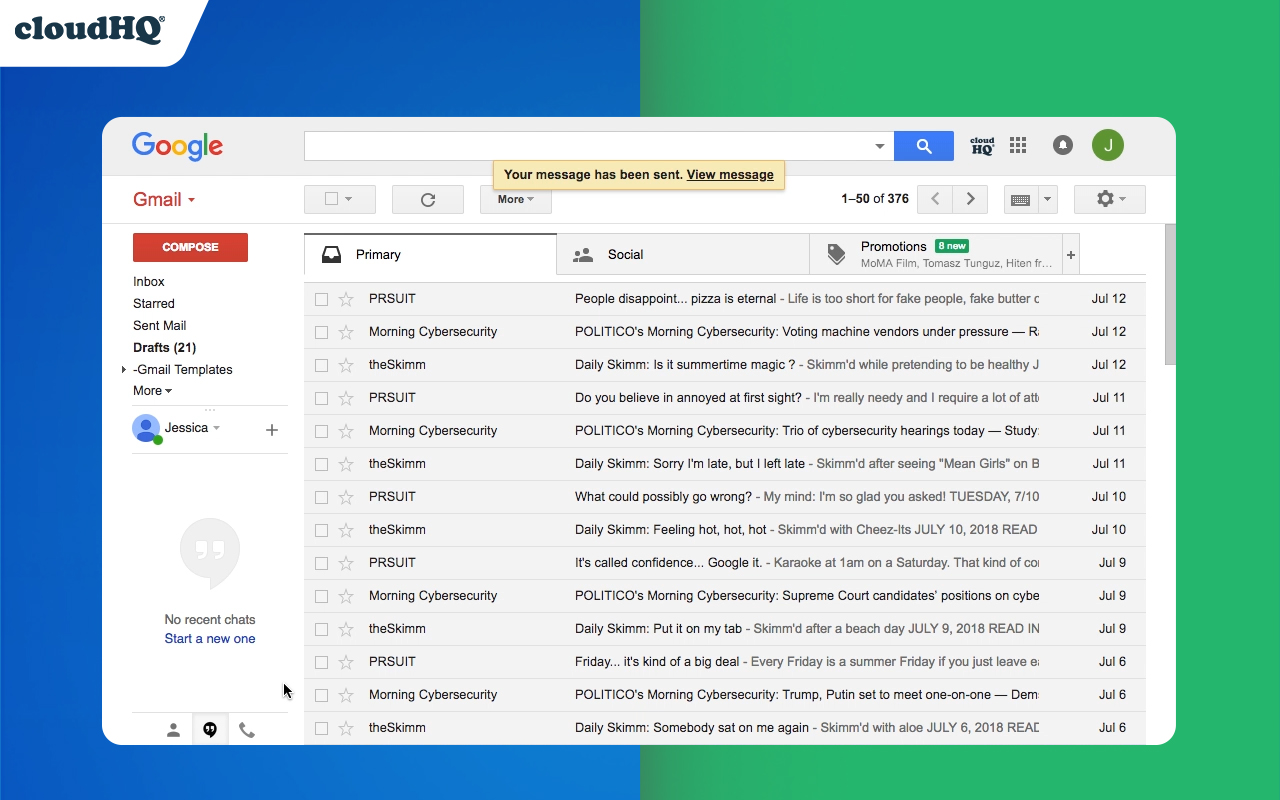Screen dimensions: 1280x800
Task: Click the Compose button
Action: click(190, 247)
